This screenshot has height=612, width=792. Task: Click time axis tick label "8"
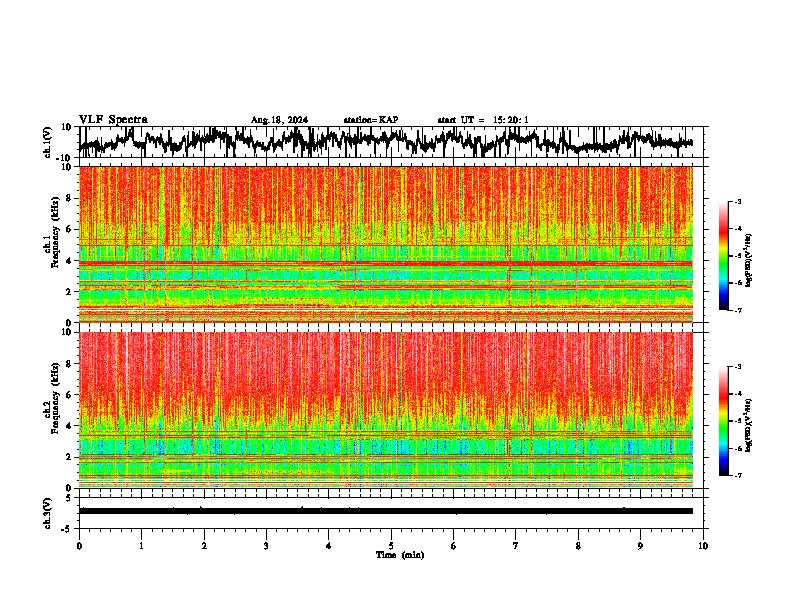(x=578, y=546)
